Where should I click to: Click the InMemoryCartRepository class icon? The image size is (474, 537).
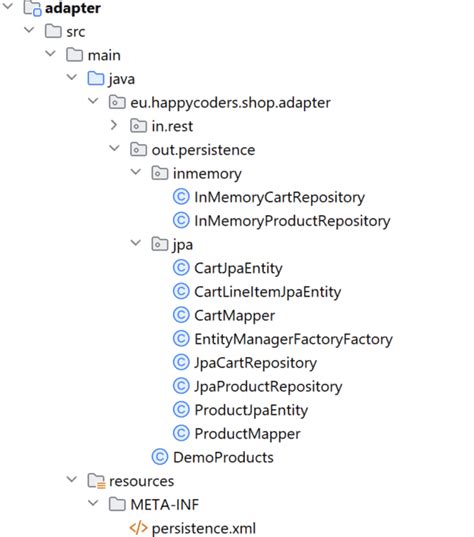coord(181,197)
